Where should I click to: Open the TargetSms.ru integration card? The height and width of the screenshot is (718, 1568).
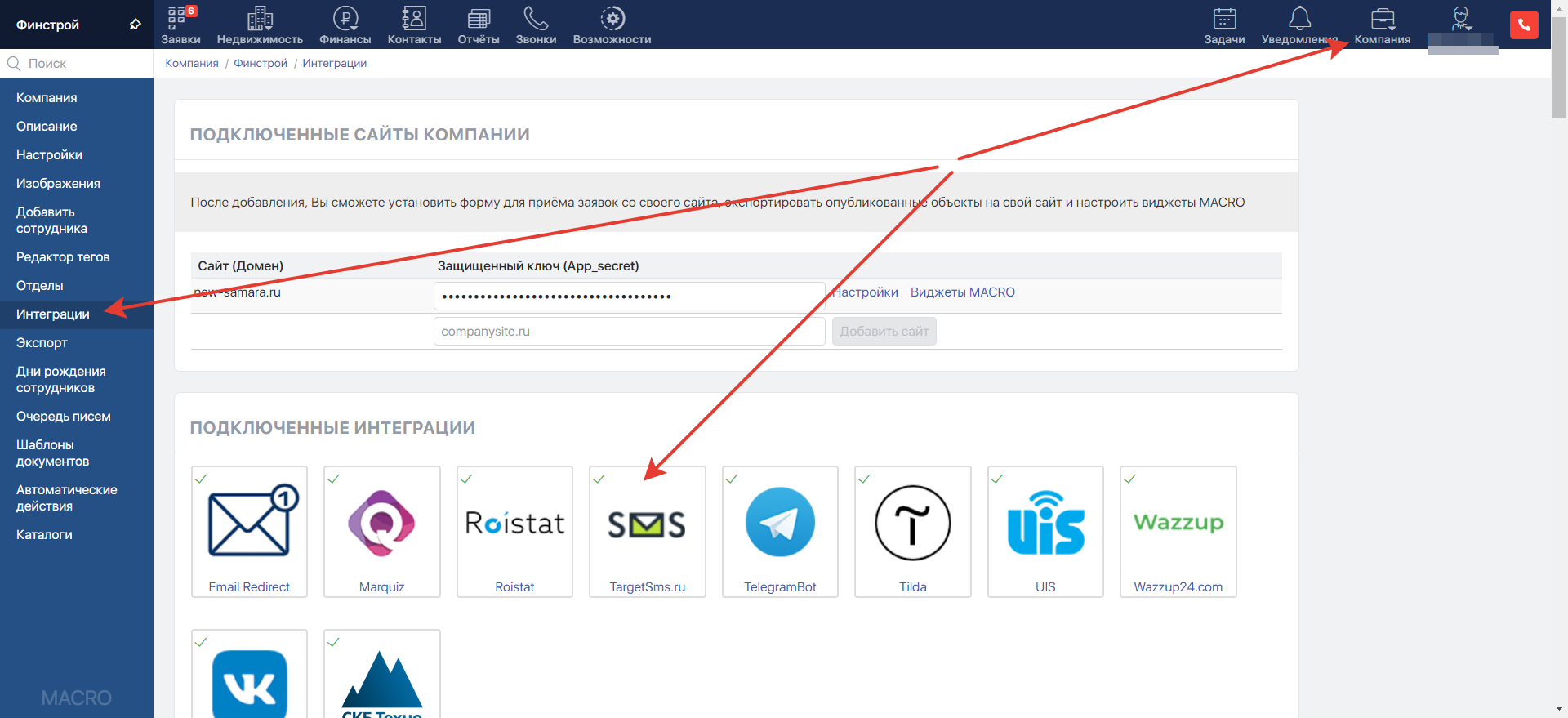[x=648, y=532]
